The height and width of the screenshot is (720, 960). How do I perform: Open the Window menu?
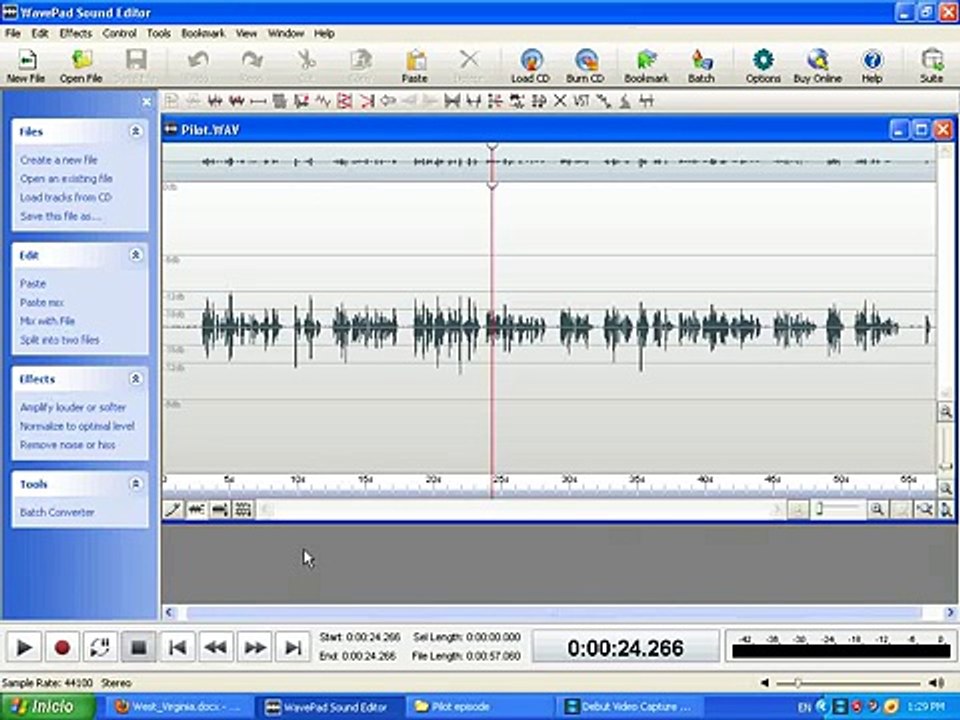pyautogui.click(x=286, y=33)
